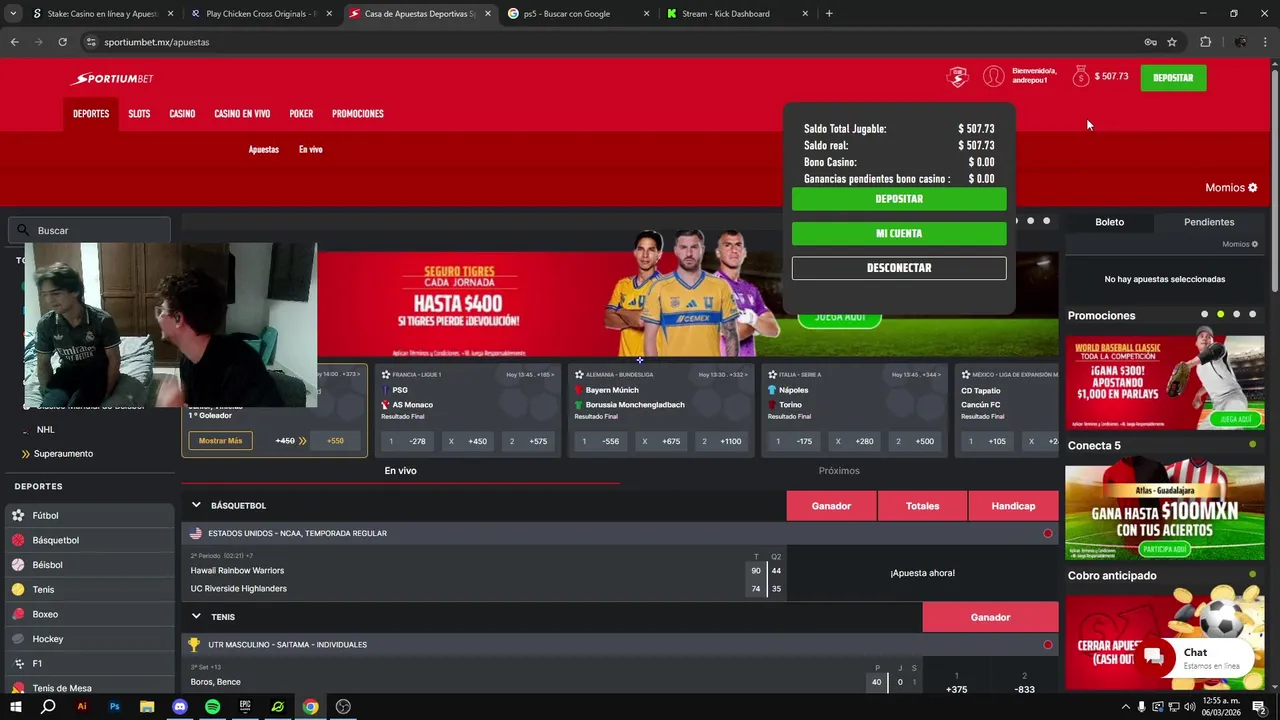
Task: Open the user profile avatar icon
Action: pos(993,76)
